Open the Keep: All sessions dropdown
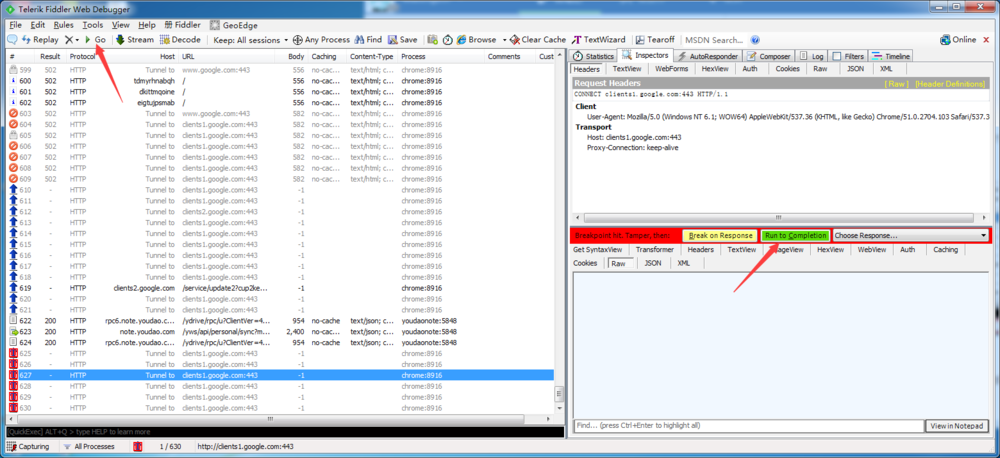This screenshot has width=1000, height=458. [251, 40]
